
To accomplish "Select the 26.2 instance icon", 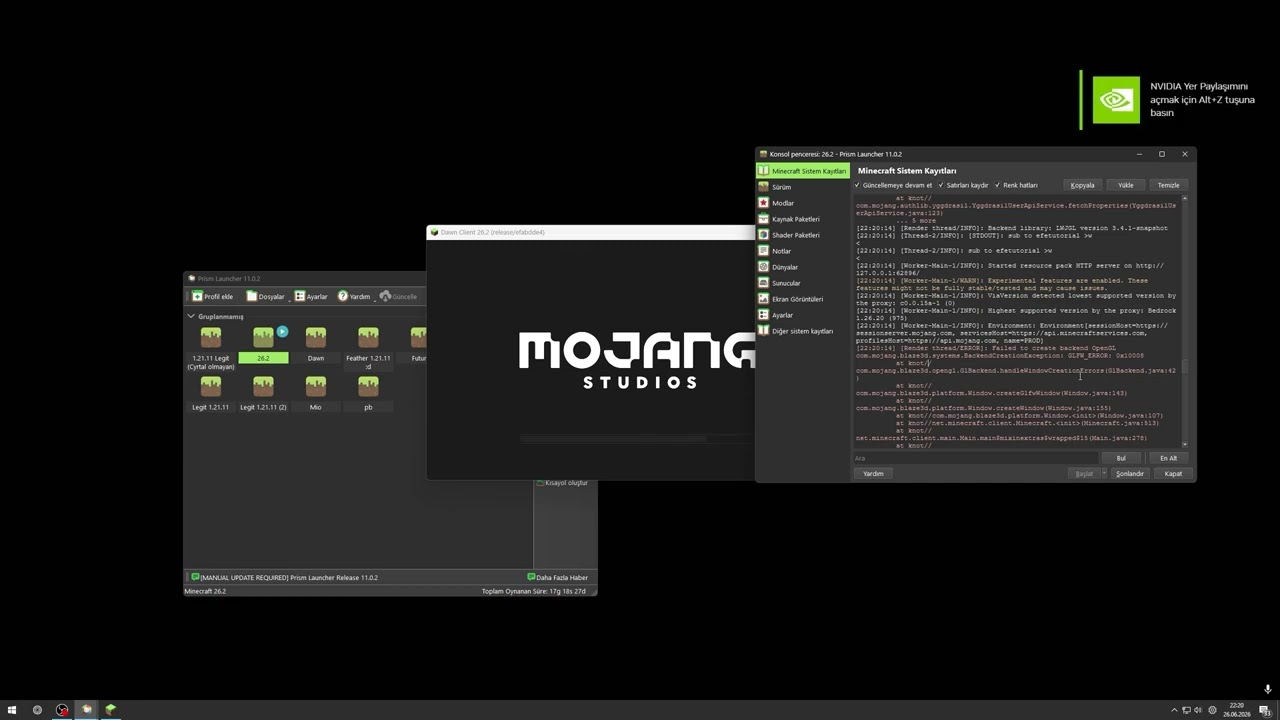I will (x=263, y=338).
